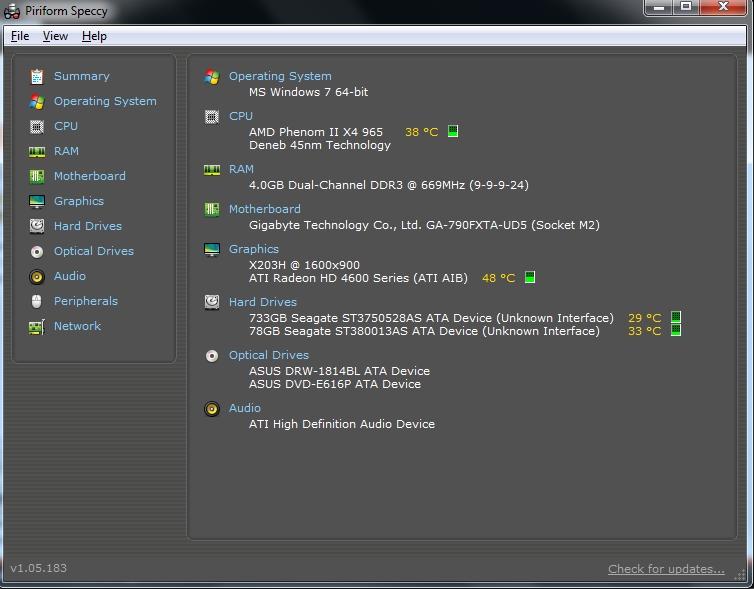Click the 33 °C hard drive temperature
Image resolution: width=754 pixels, height=589 pixels.
coord(645,331)
